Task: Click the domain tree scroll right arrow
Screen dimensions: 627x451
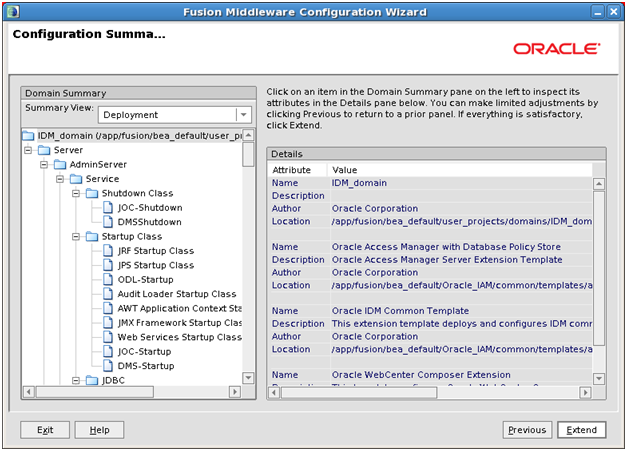Action: [235, 392]
